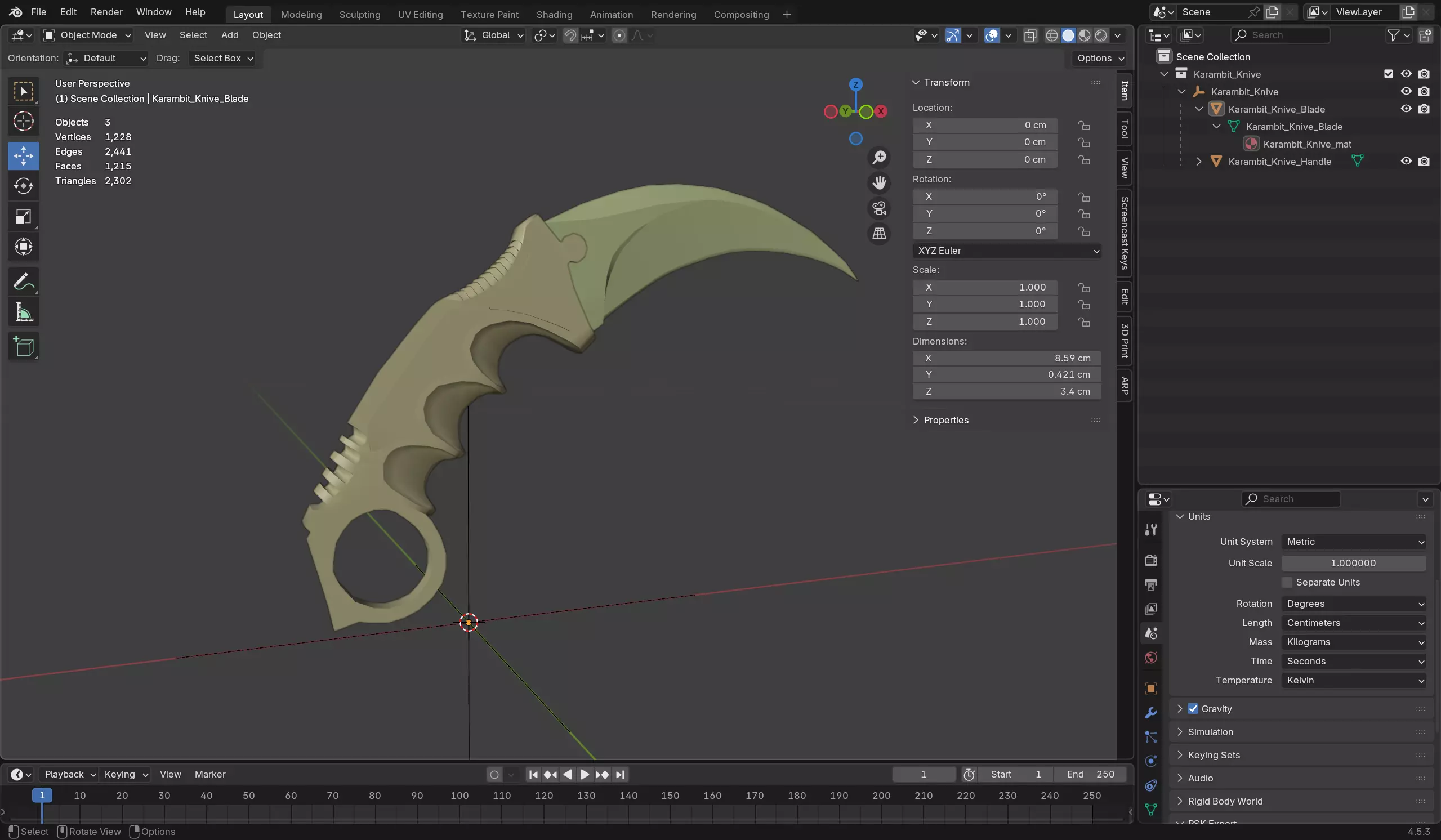Click the Options button in viewport
The height and width of the screenshot is (840, 1441).
pos(1100,59)
